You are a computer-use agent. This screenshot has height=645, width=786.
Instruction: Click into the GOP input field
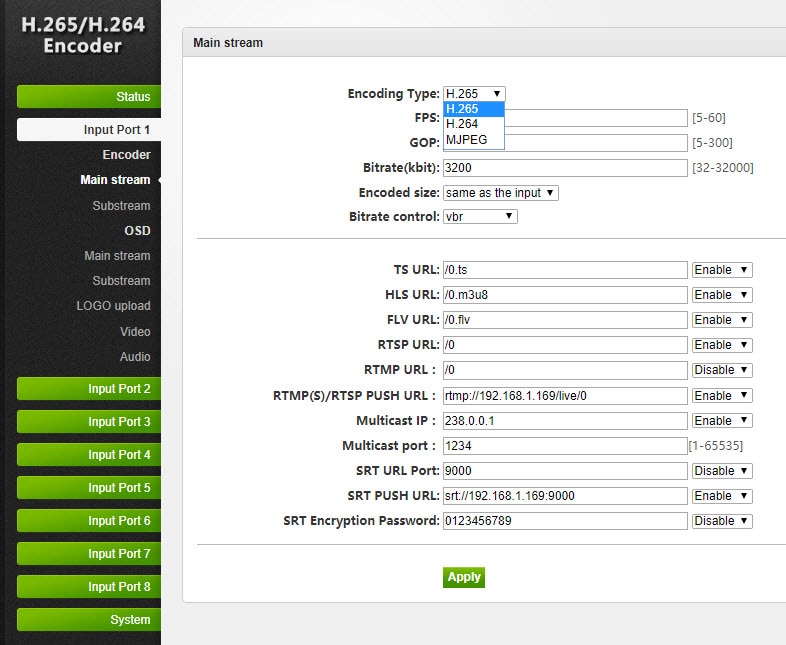pos(596,143)
